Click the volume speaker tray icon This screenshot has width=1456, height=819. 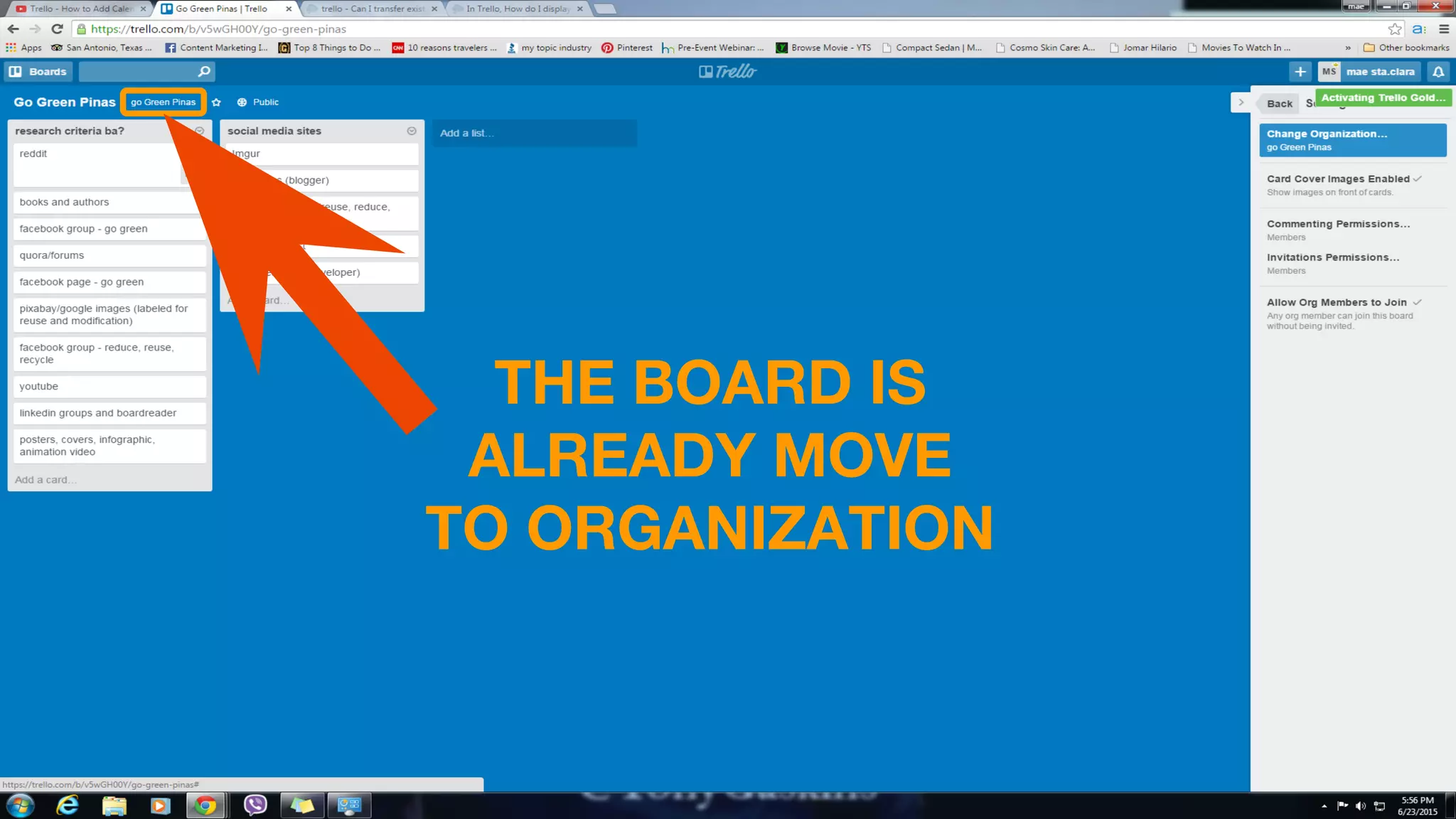click(x=1360, y=805)
